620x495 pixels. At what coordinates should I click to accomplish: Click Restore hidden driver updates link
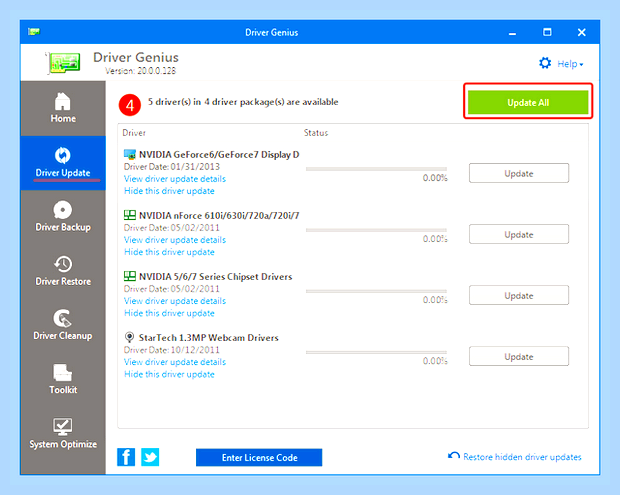coord(522,457)
